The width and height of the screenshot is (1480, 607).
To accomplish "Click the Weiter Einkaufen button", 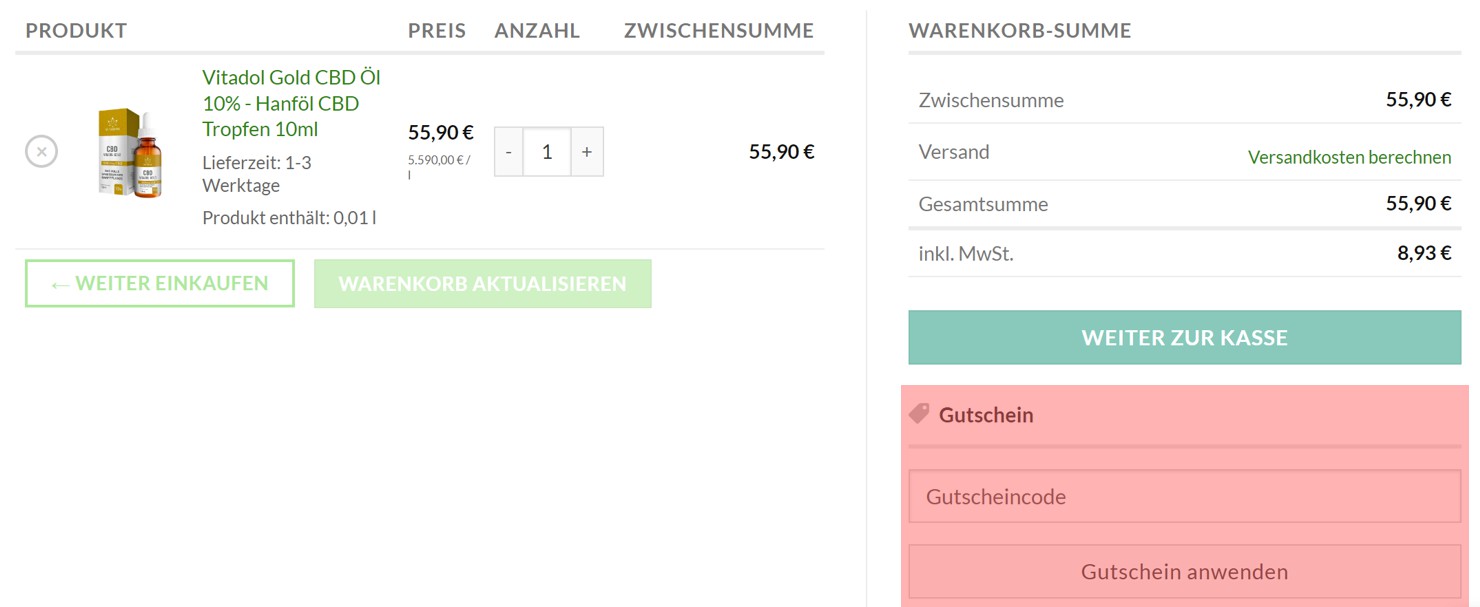I will coord(160,283).
